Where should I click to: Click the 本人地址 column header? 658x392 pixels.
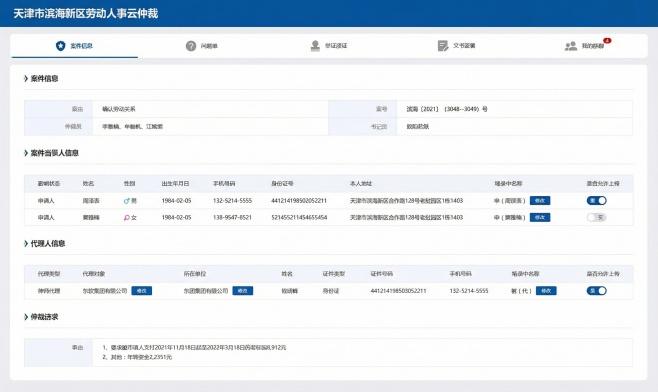pos(361,183)
